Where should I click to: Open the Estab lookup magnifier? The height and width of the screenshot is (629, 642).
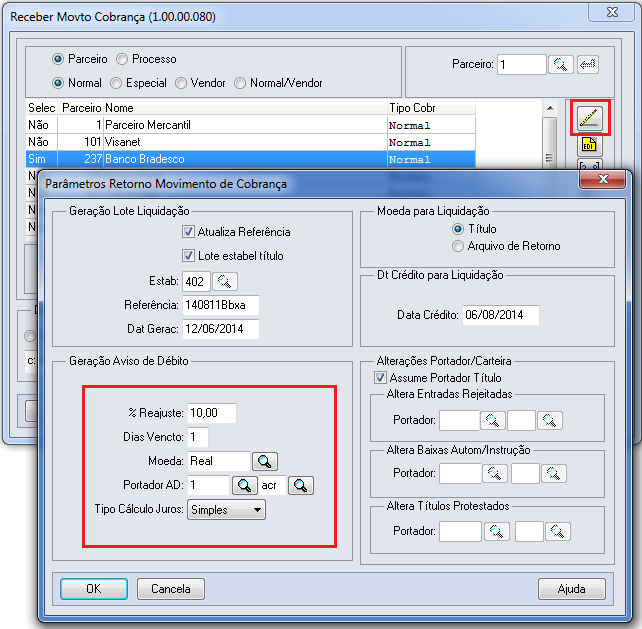pyautogui.click(x=224, y=281)
